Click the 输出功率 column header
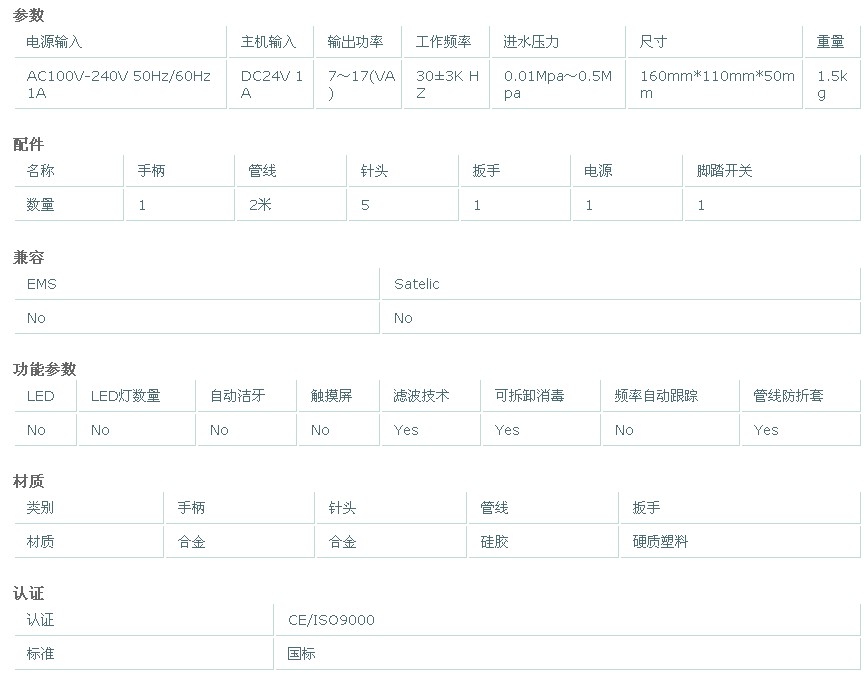Image resolution: width=867 pixels, height=675 pixels. (x=355, y=42)
